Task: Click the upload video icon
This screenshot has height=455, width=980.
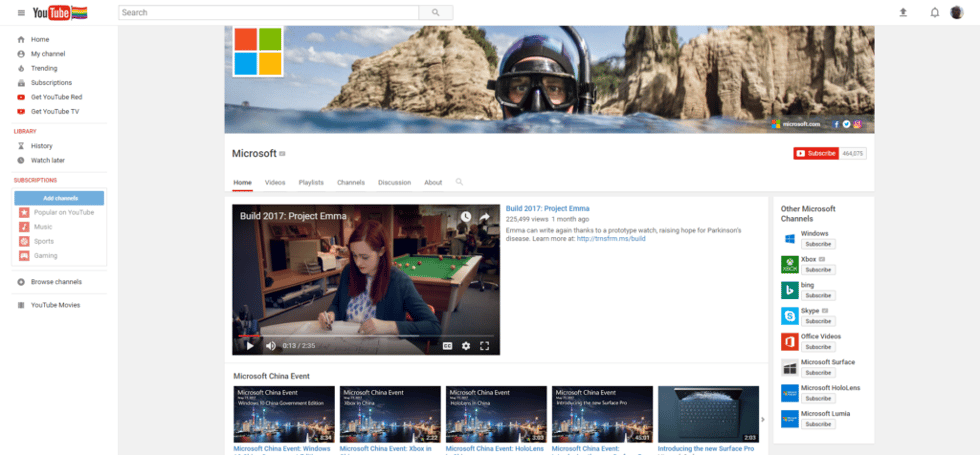Action: tap(903, 13)
